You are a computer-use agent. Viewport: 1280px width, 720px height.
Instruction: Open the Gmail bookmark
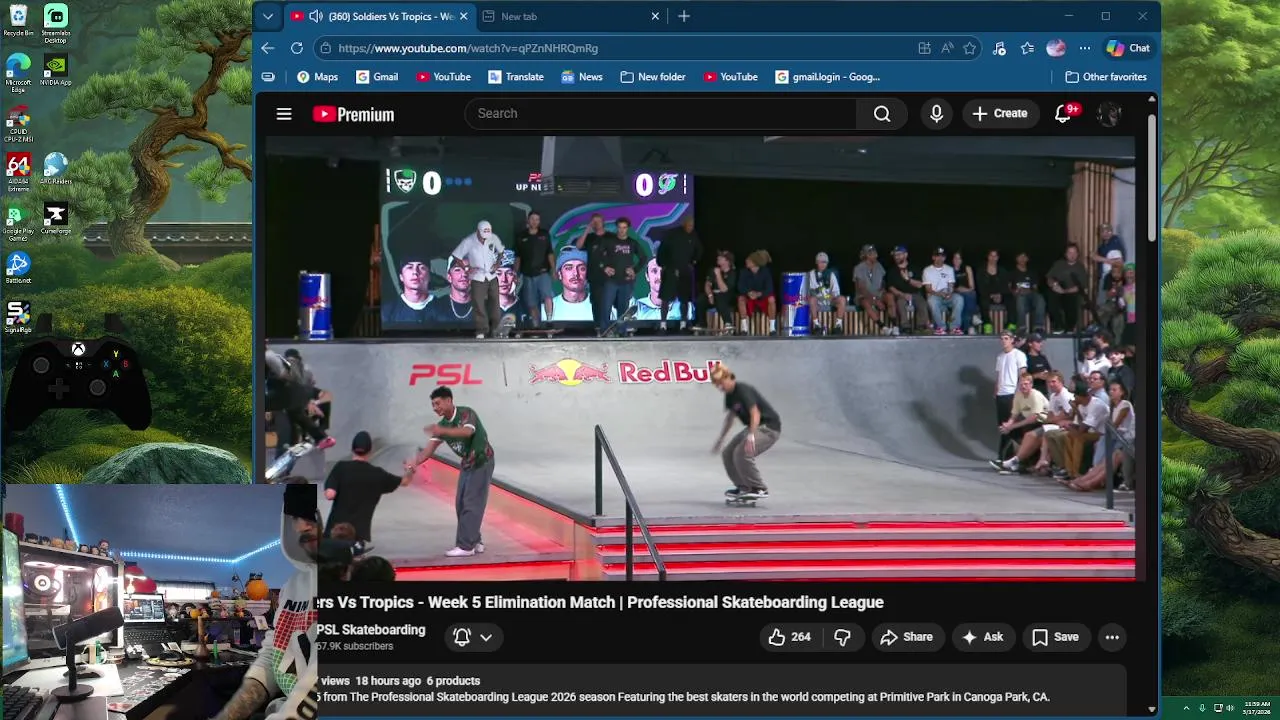click(377, 77)
